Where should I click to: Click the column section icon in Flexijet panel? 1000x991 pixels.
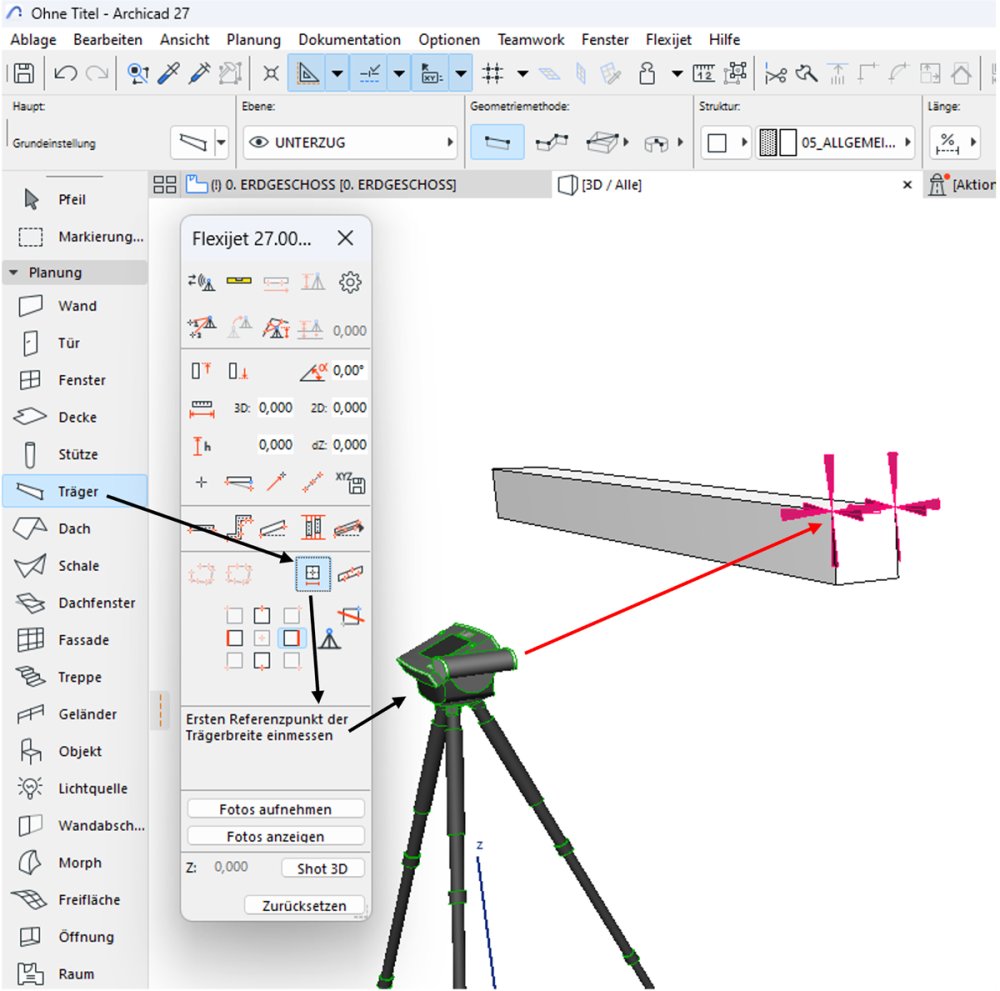coord(312,527)
